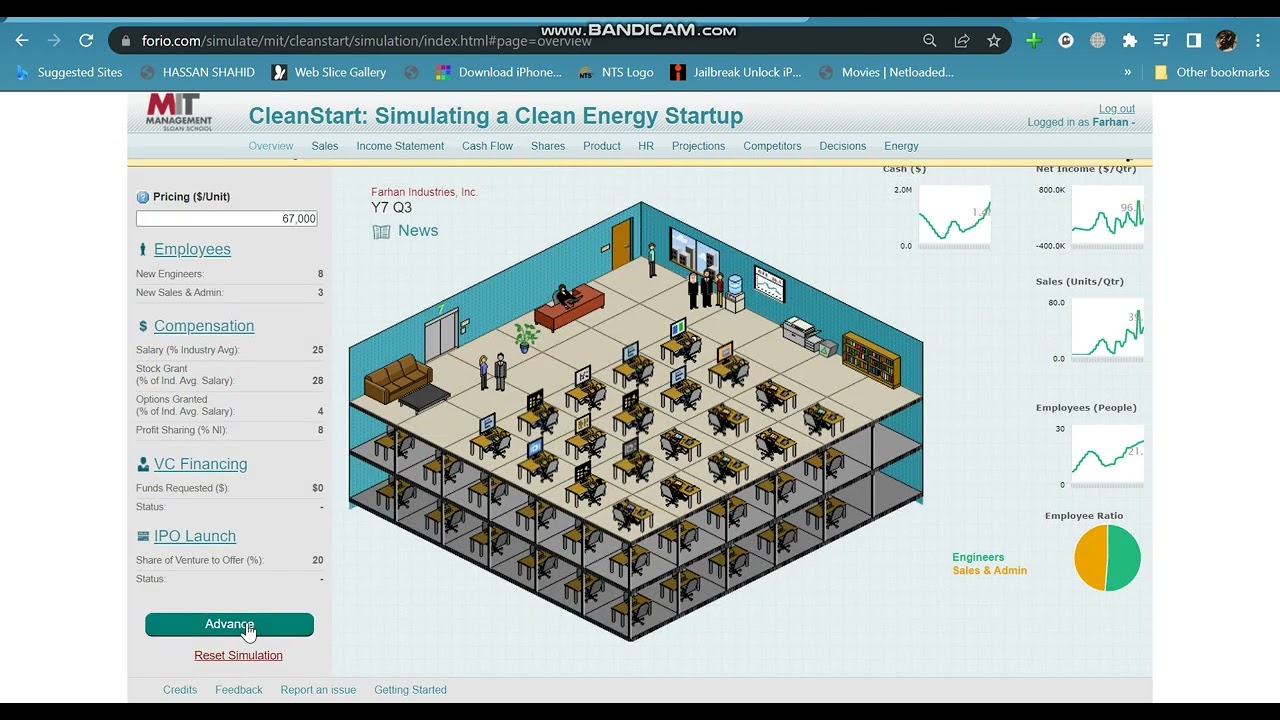Open the News link
Viewport: 1280px width, 720px height.
click(418, 231)
